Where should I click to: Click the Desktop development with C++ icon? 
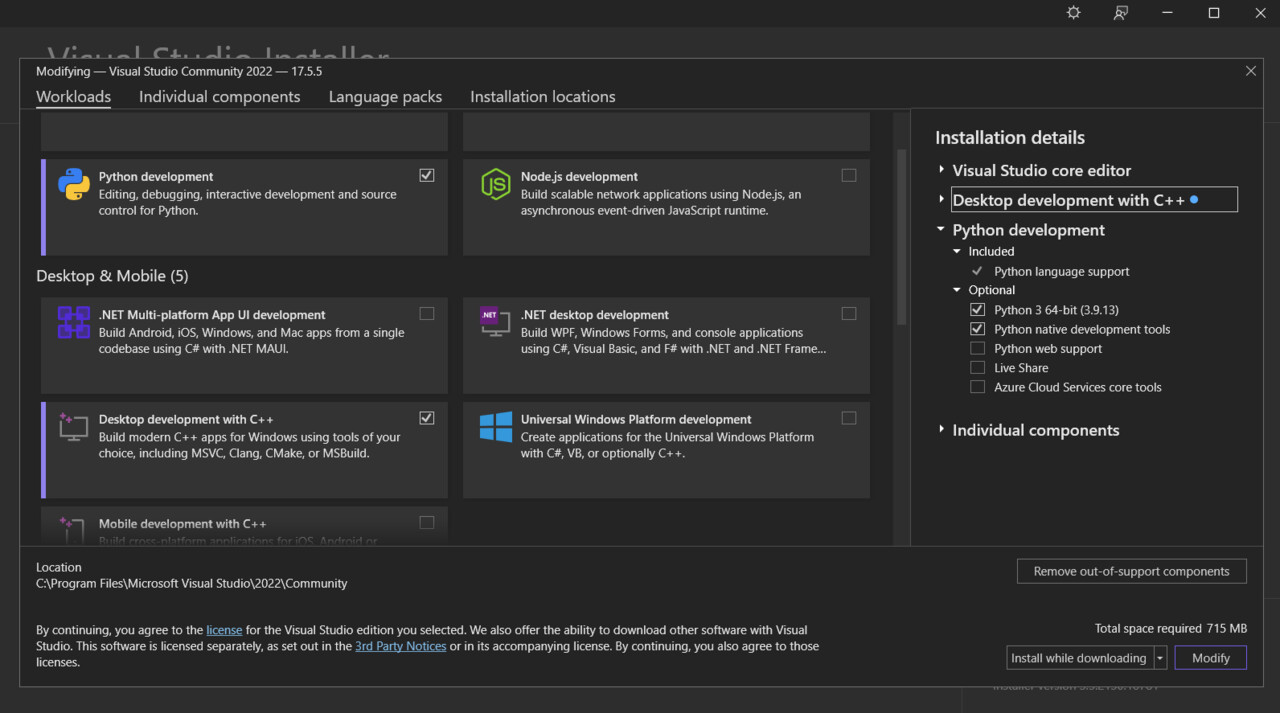pos(74,427)
